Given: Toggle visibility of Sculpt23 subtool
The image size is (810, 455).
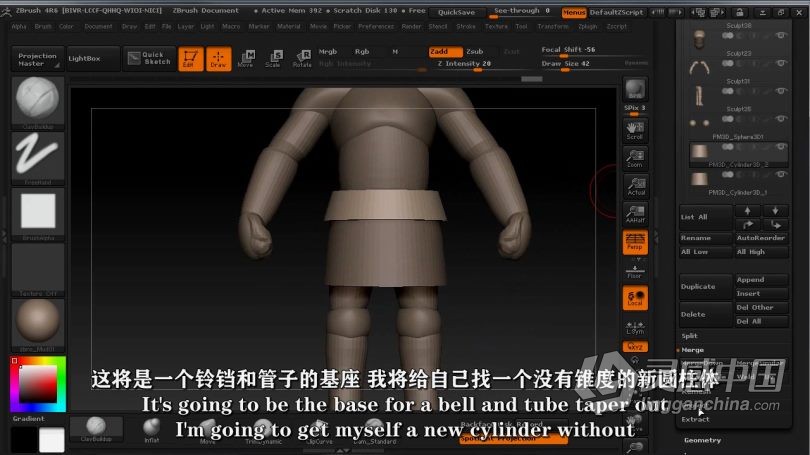Looking at the screenshot, I should coord(781,63).
